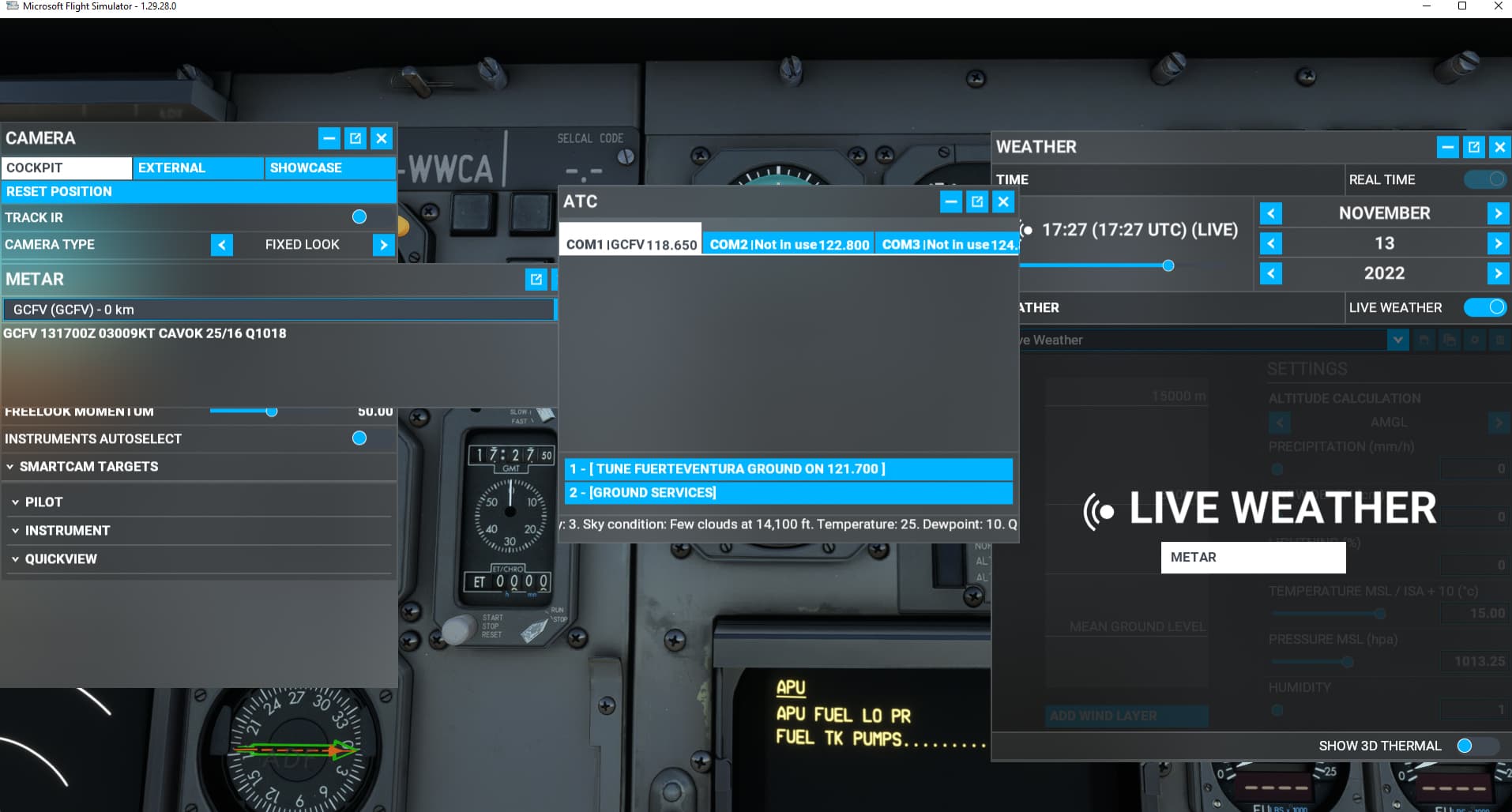The height and width of the screenshot is (812, 1512).
Task: Decrease the year from 2022
Action: (x=1271, y=273)
